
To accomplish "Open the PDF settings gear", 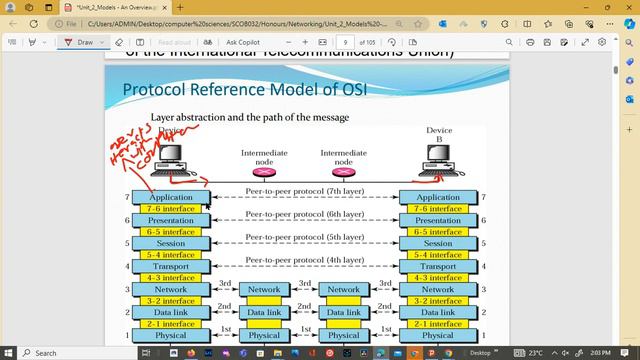I will coord(602,42).
